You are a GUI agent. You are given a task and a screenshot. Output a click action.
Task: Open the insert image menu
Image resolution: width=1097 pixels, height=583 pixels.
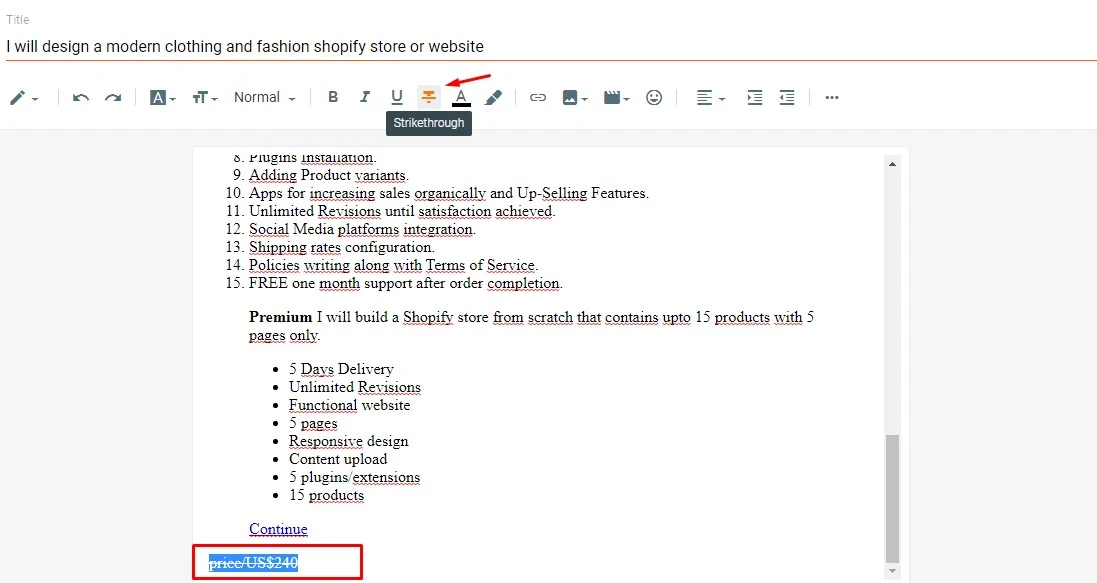574,98
